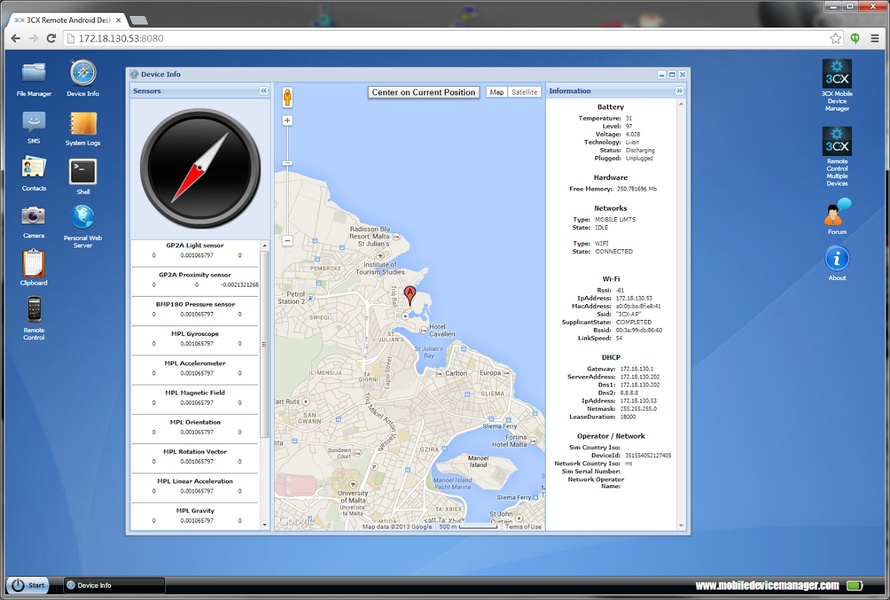The width and height of the screenshot is (890, 600).
Task: Click the Operator / Network heading
Action: point(611,436)
